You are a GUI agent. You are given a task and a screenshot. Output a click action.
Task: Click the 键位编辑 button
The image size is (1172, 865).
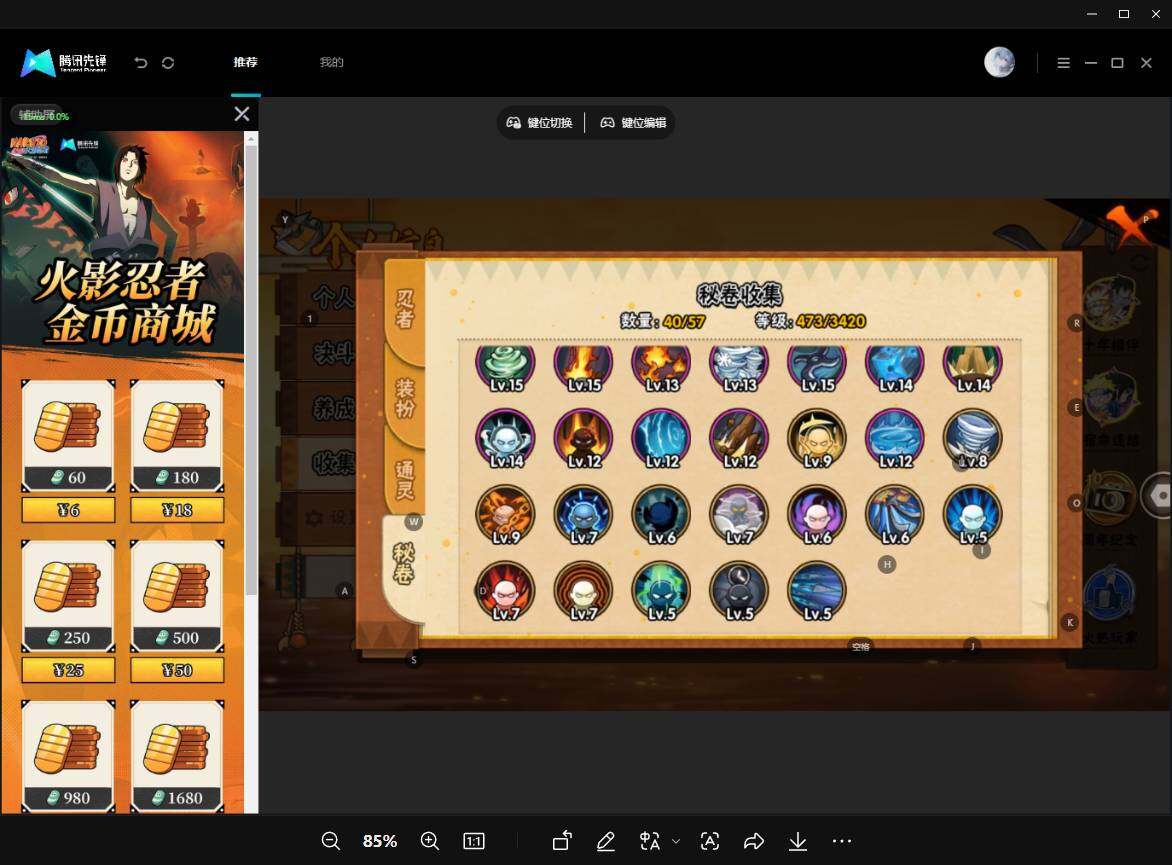[x=633, y=123]
